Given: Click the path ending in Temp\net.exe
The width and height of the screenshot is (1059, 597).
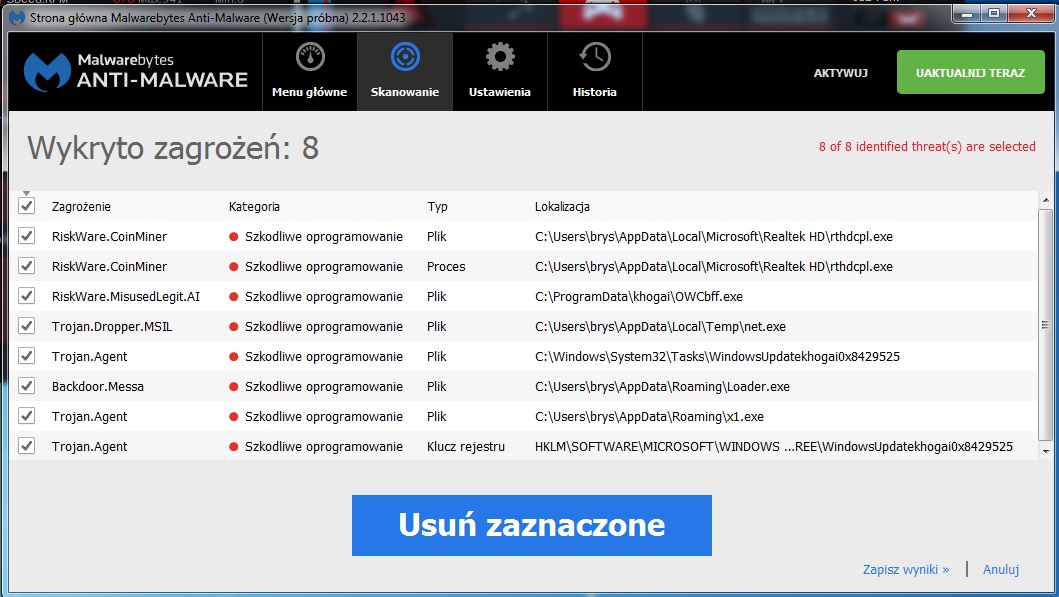Looking at the screenshot, I should 661,327.
